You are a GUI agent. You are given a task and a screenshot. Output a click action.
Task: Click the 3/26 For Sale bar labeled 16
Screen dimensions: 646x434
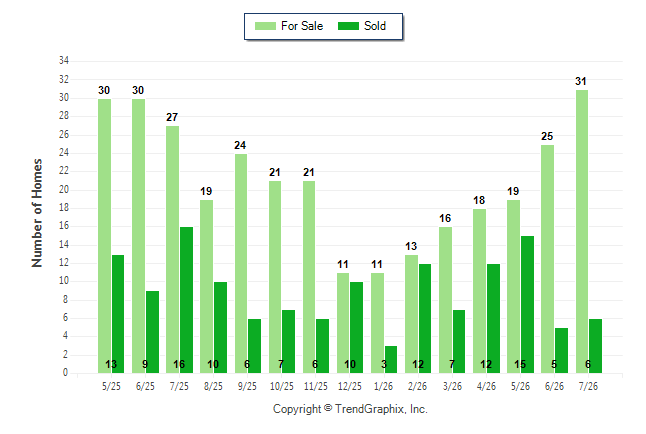click(445, 300)
